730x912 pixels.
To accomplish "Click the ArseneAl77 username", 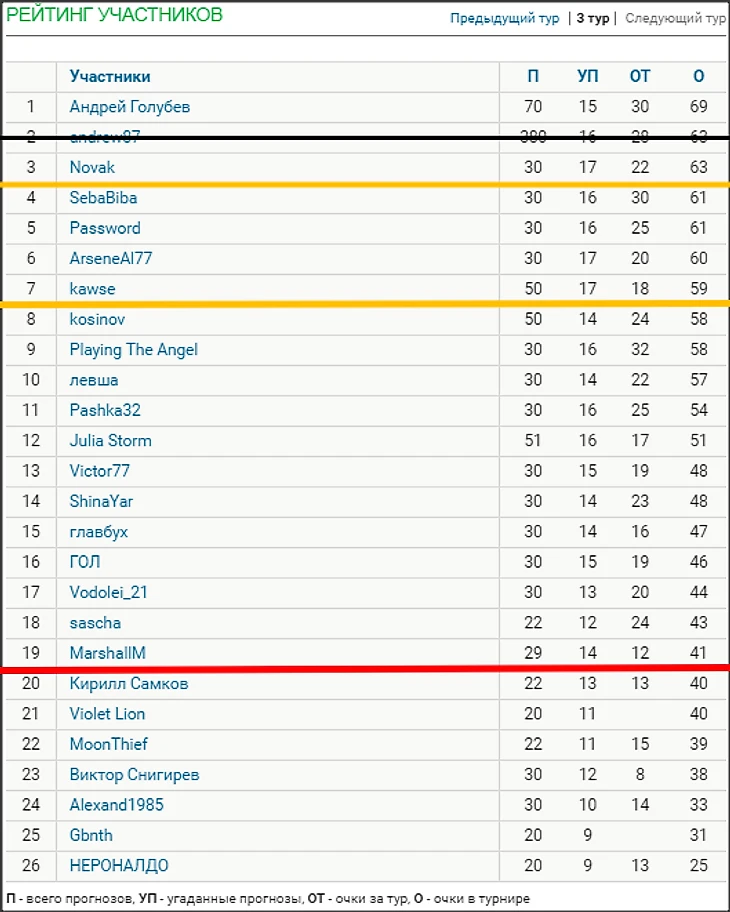I will 111,258.
